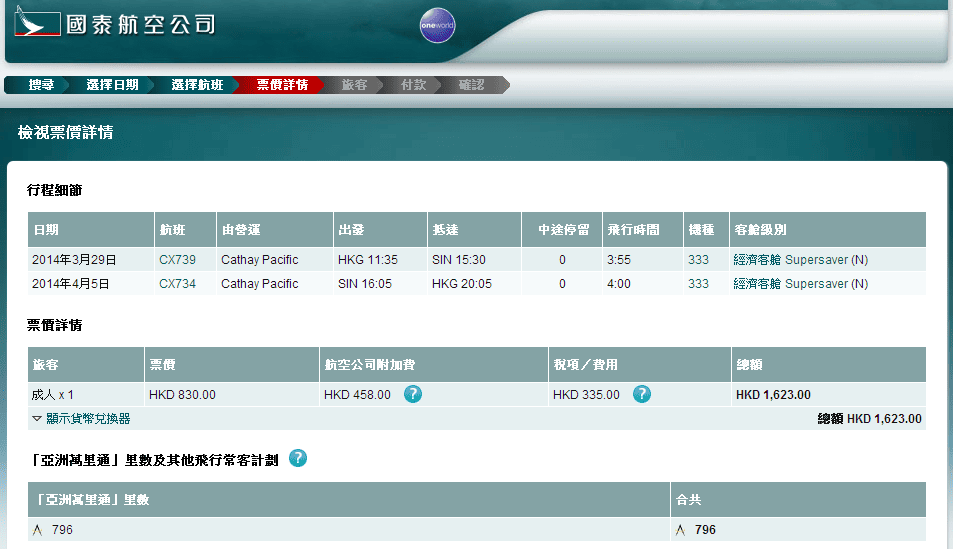Image resolution: width=953 pixels, height=549 pixels.
Task: Jump to the 確認 step
Action: point(471,85)
